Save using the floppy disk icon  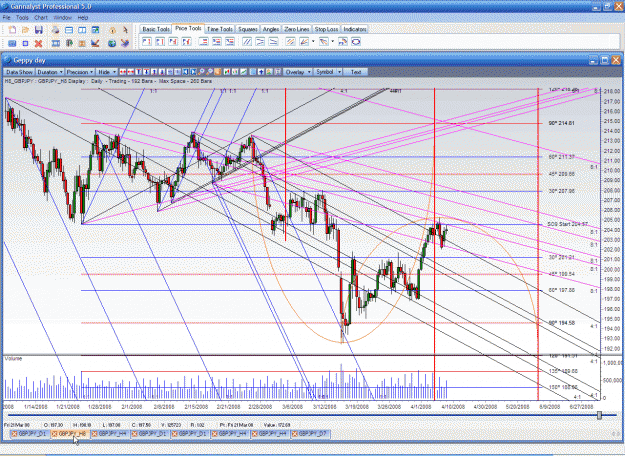pyautogui.click(x=39, y=30)
